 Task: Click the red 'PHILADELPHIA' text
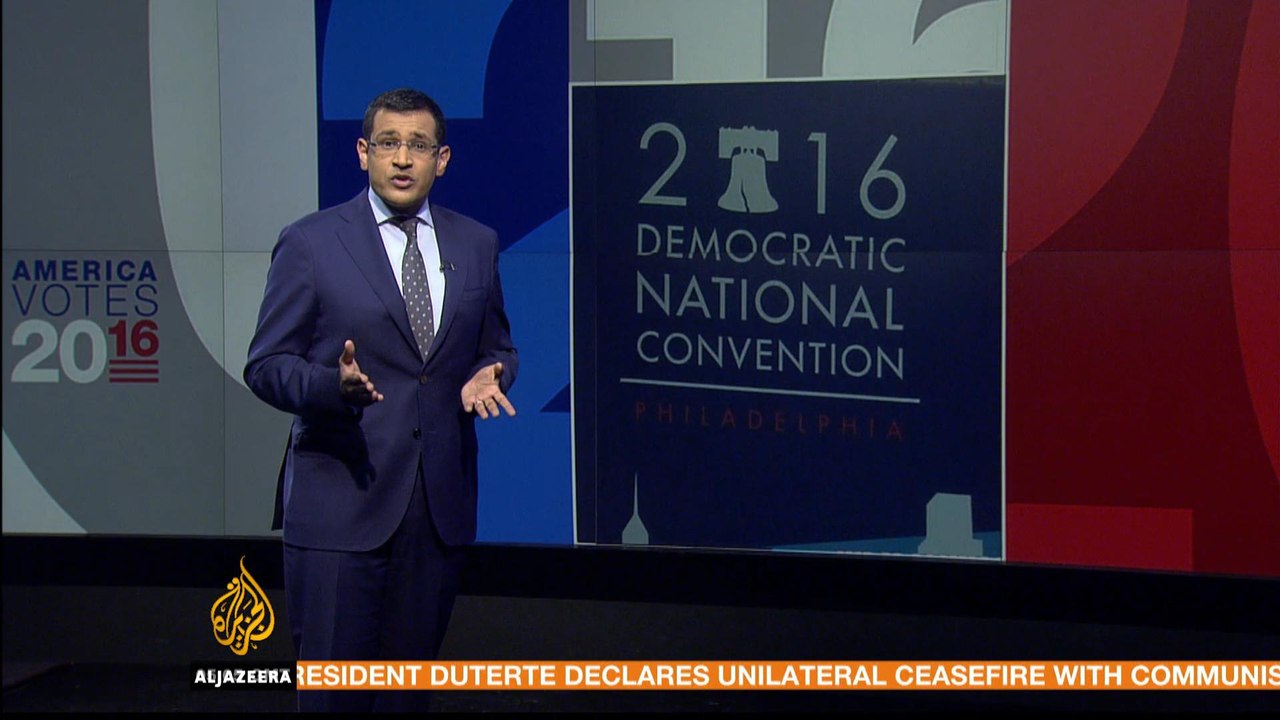768,421
